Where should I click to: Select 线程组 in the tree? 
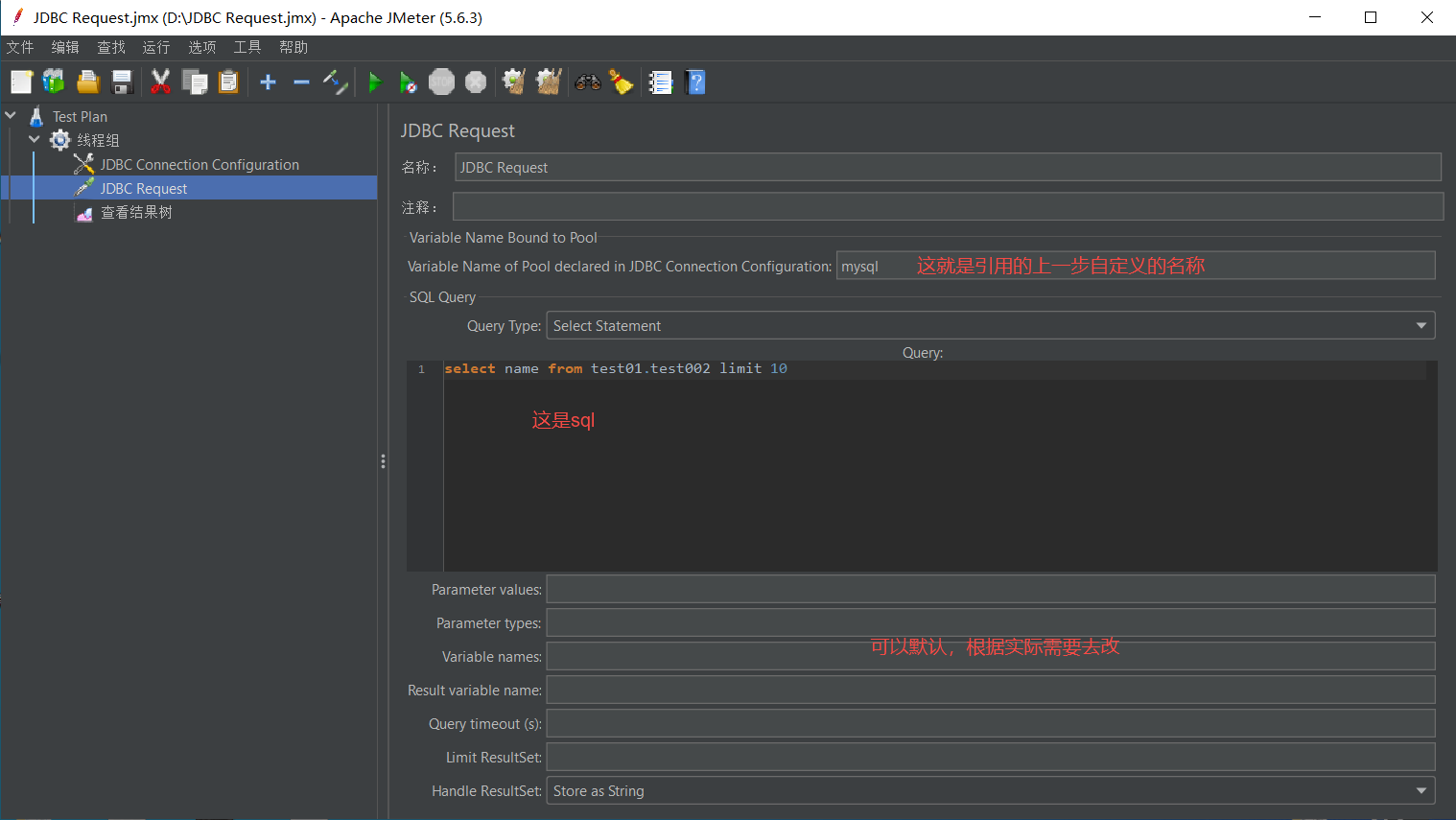[98, 141]
